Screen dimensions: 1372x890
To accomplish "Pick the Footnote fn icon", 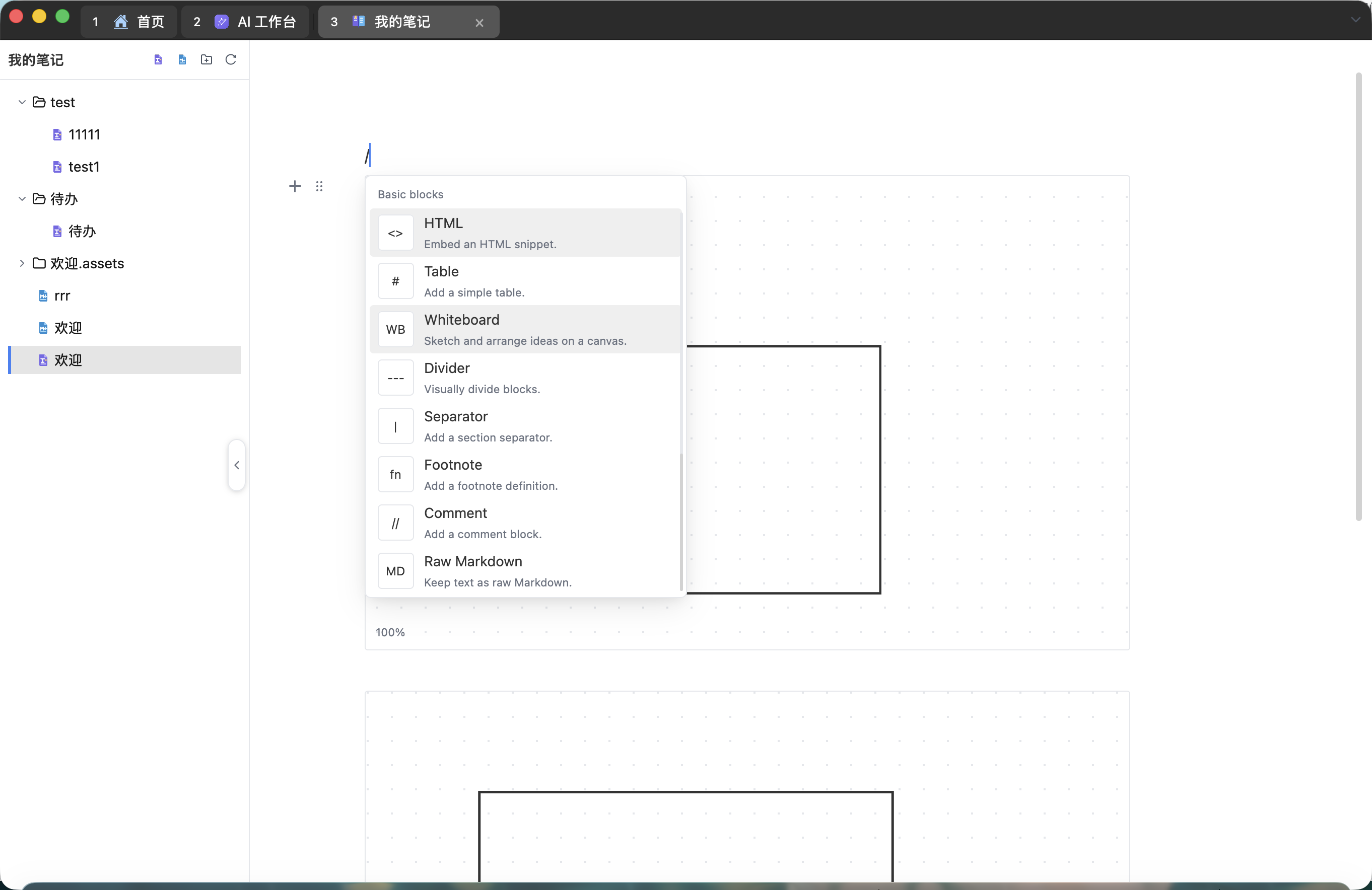I will click(x=395, y=475).
